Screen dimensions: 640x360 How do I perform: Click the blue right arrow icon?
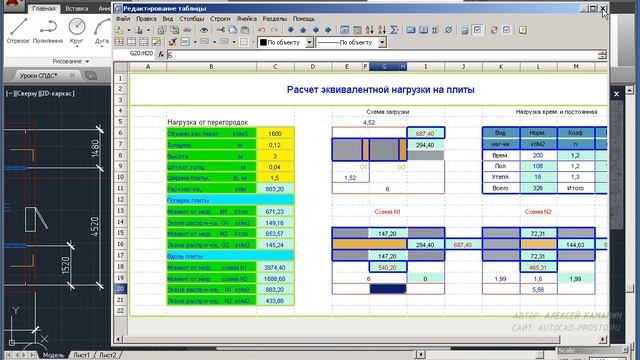point(328,30)
